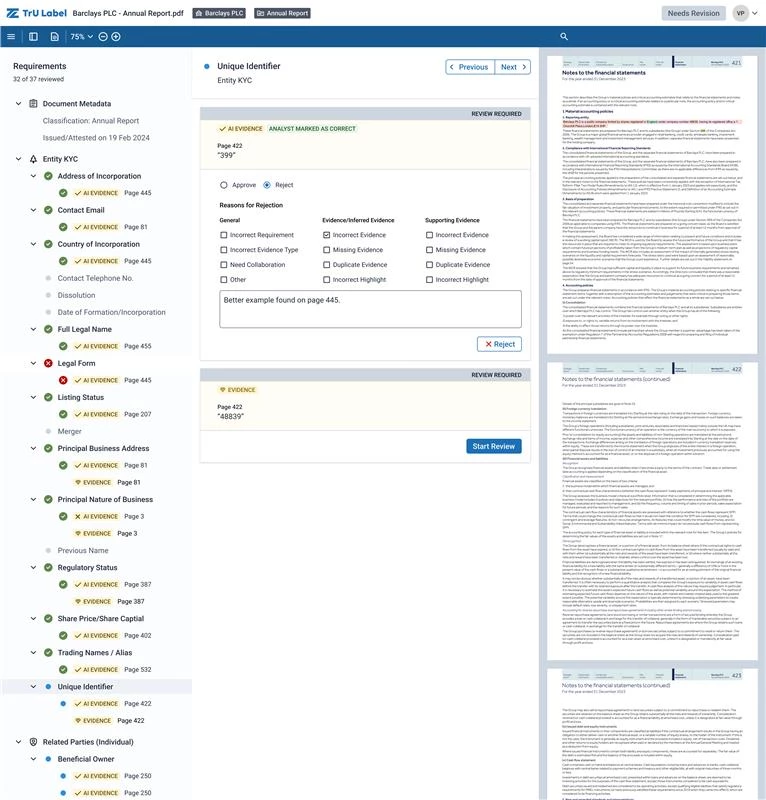Check the Need Collaboration box

pos(224,265)
